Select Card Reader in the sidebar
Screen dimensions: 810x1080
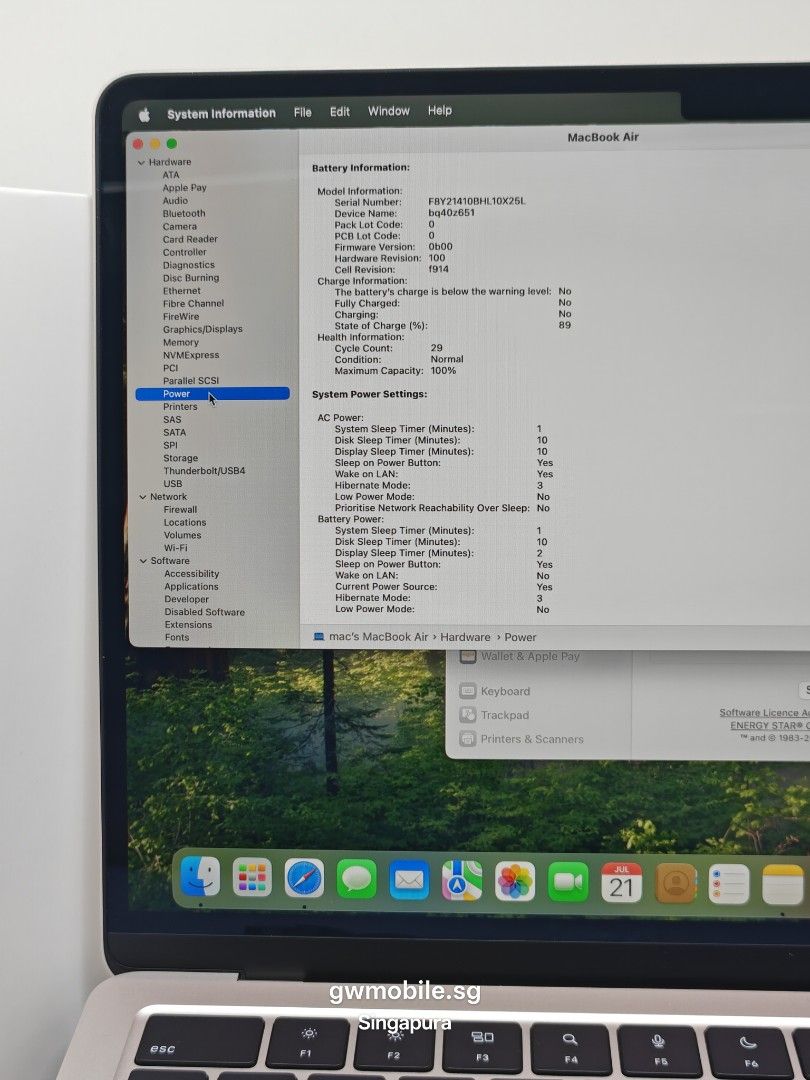click(x=190, y=239)
